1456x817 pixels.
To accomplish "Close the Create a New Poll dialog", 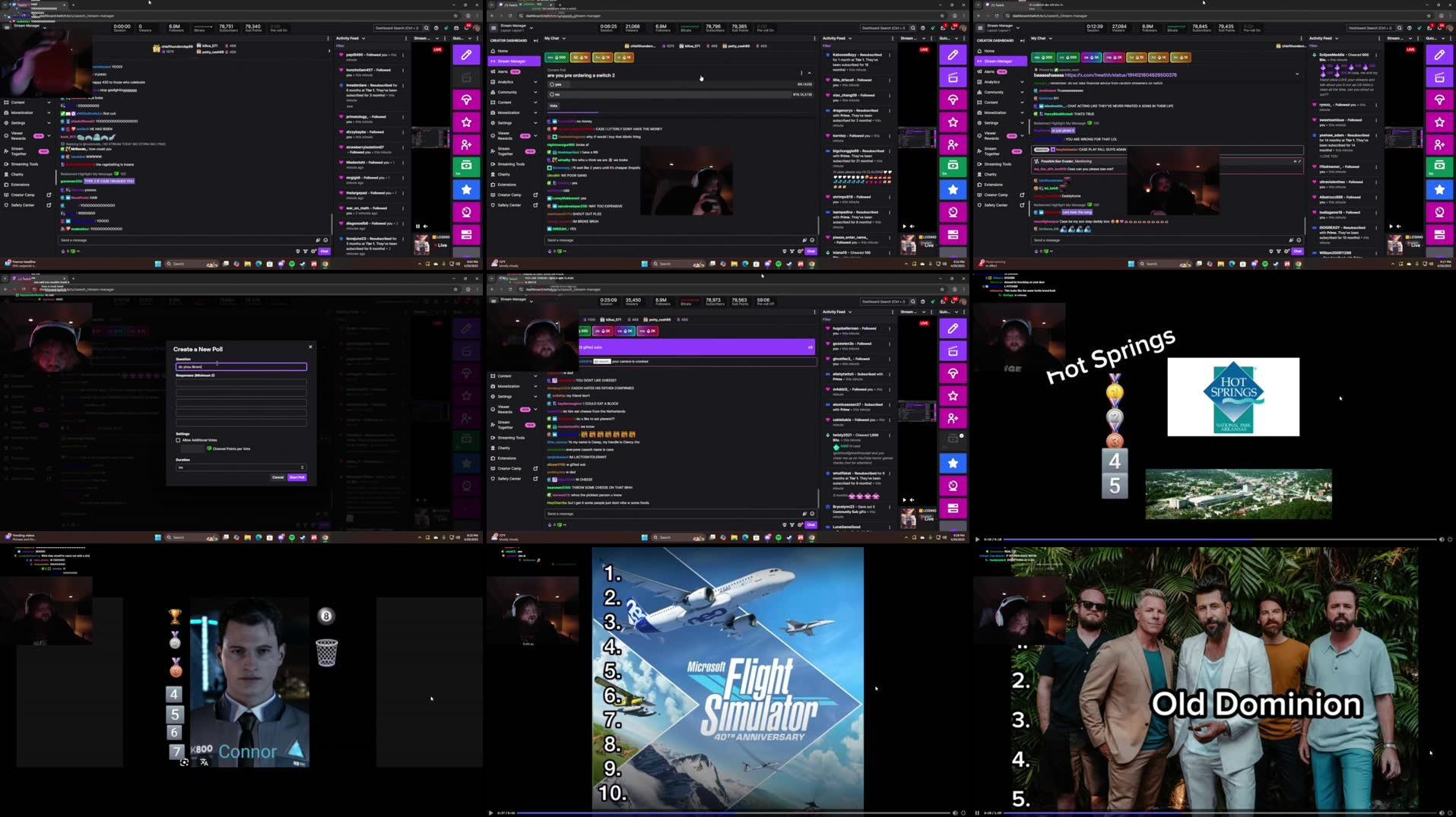I will (310, 347).
